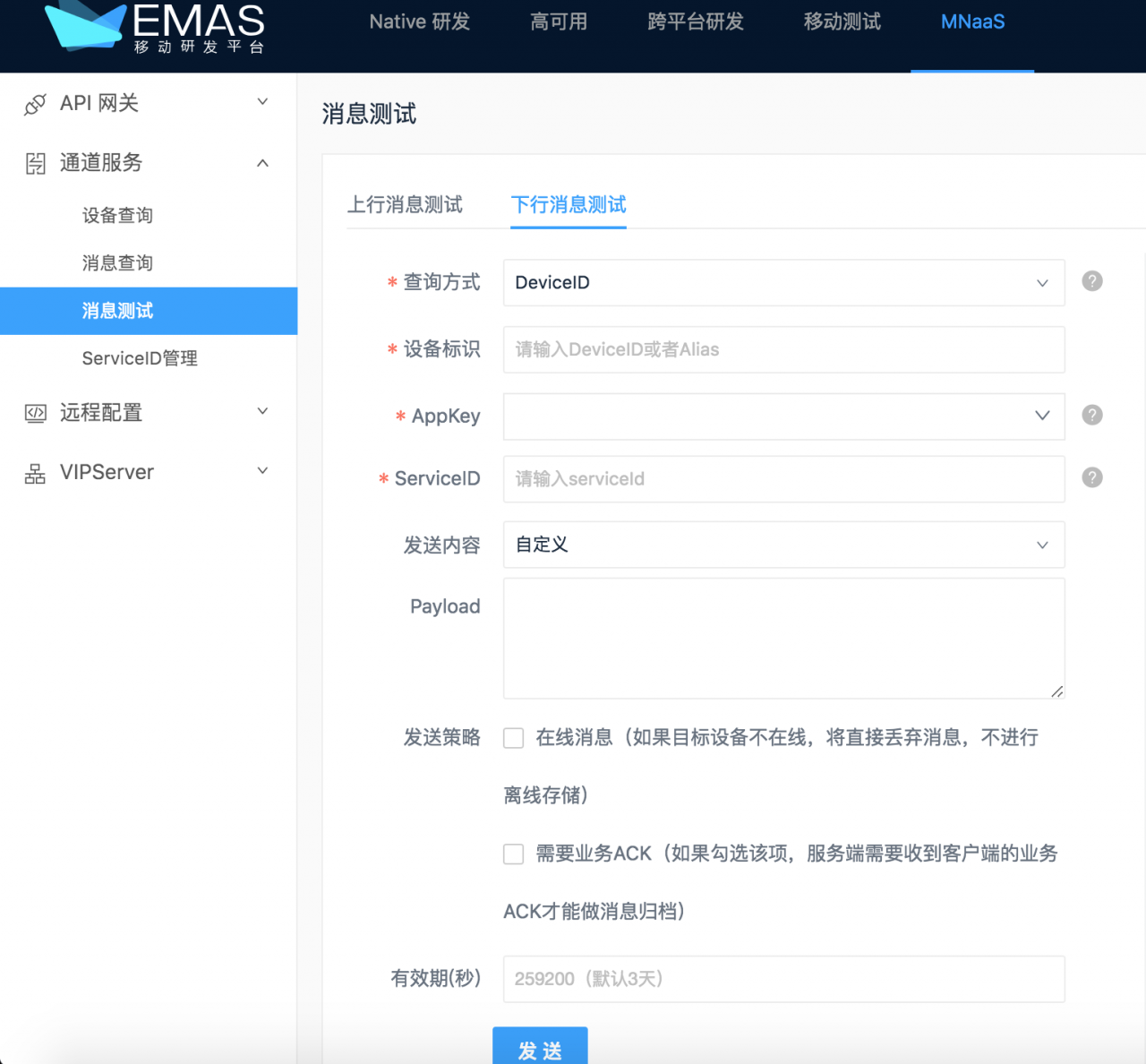Click the 消息测试 page heading
Image resolution: width=1146 pixels, height=1064 pixels.
pyautogui.click(x=369, y=114)
